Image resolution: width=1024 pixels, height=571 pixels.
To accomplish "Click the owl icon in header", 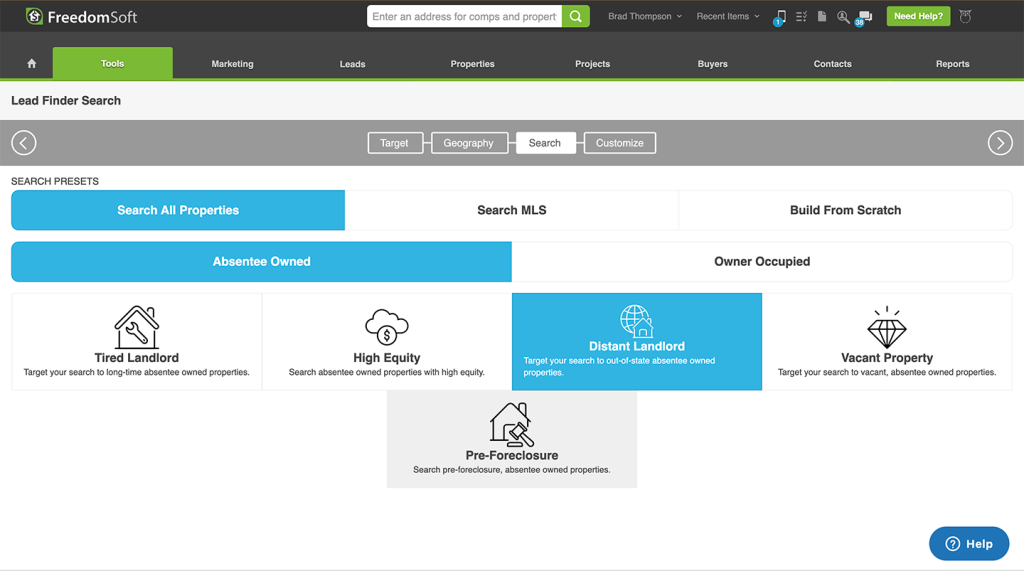I will coord(965,16).
